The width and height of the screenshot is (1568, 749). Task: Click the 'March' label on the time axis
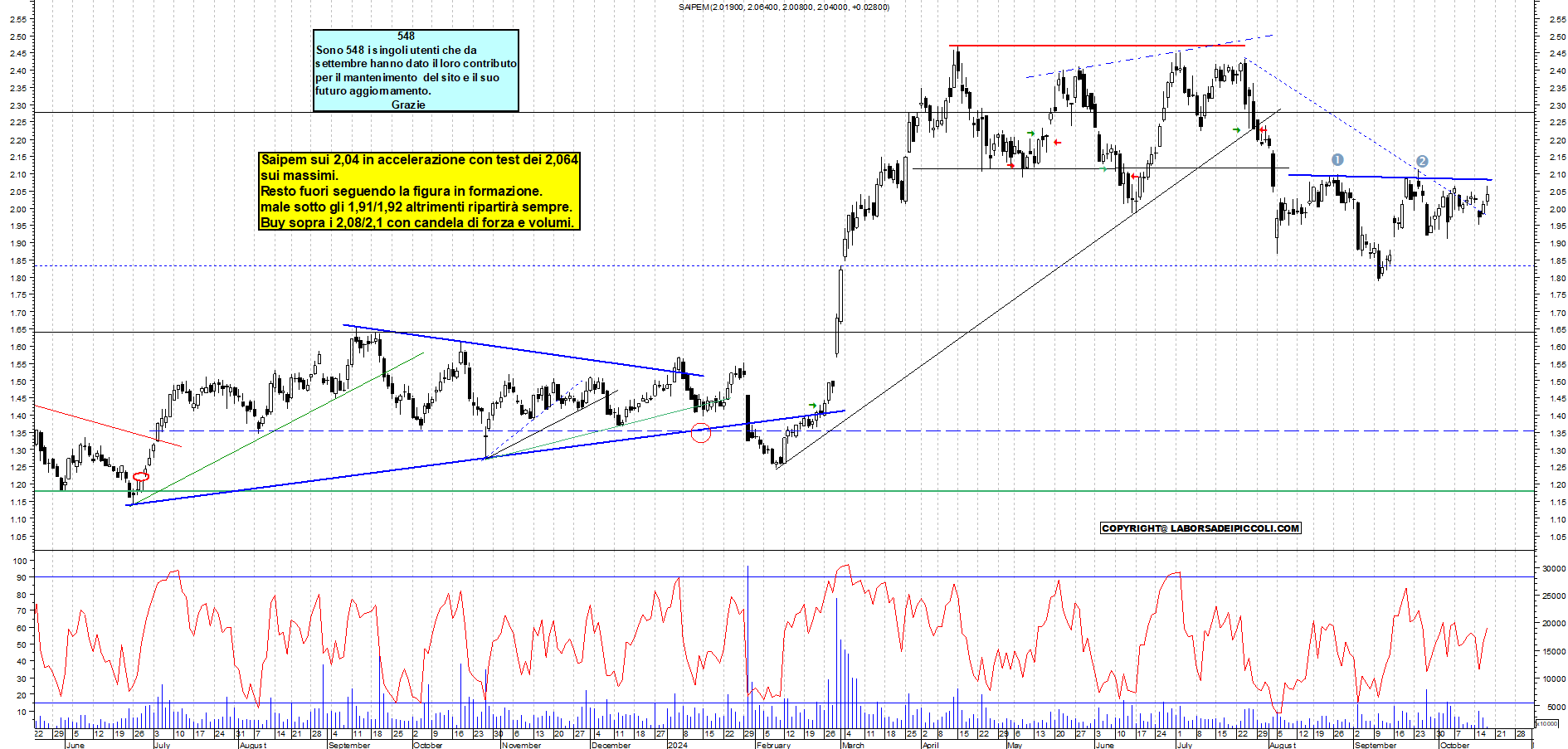853,745
